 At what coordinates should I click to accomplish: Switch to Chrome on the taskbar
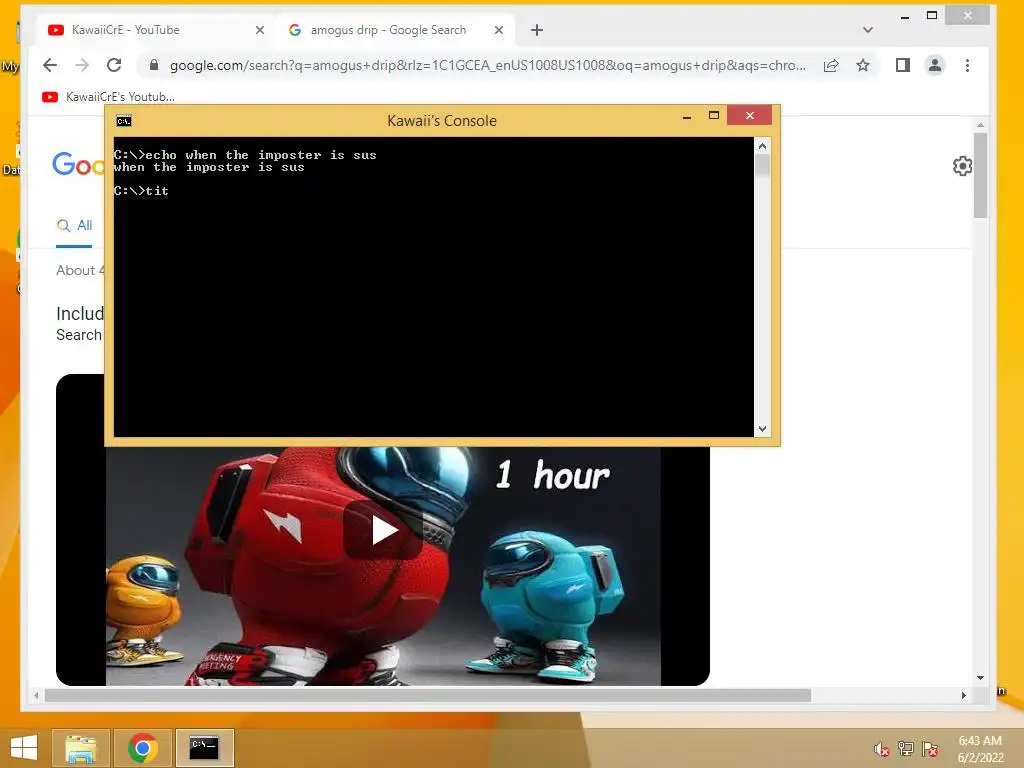click(x=143, y=748)
